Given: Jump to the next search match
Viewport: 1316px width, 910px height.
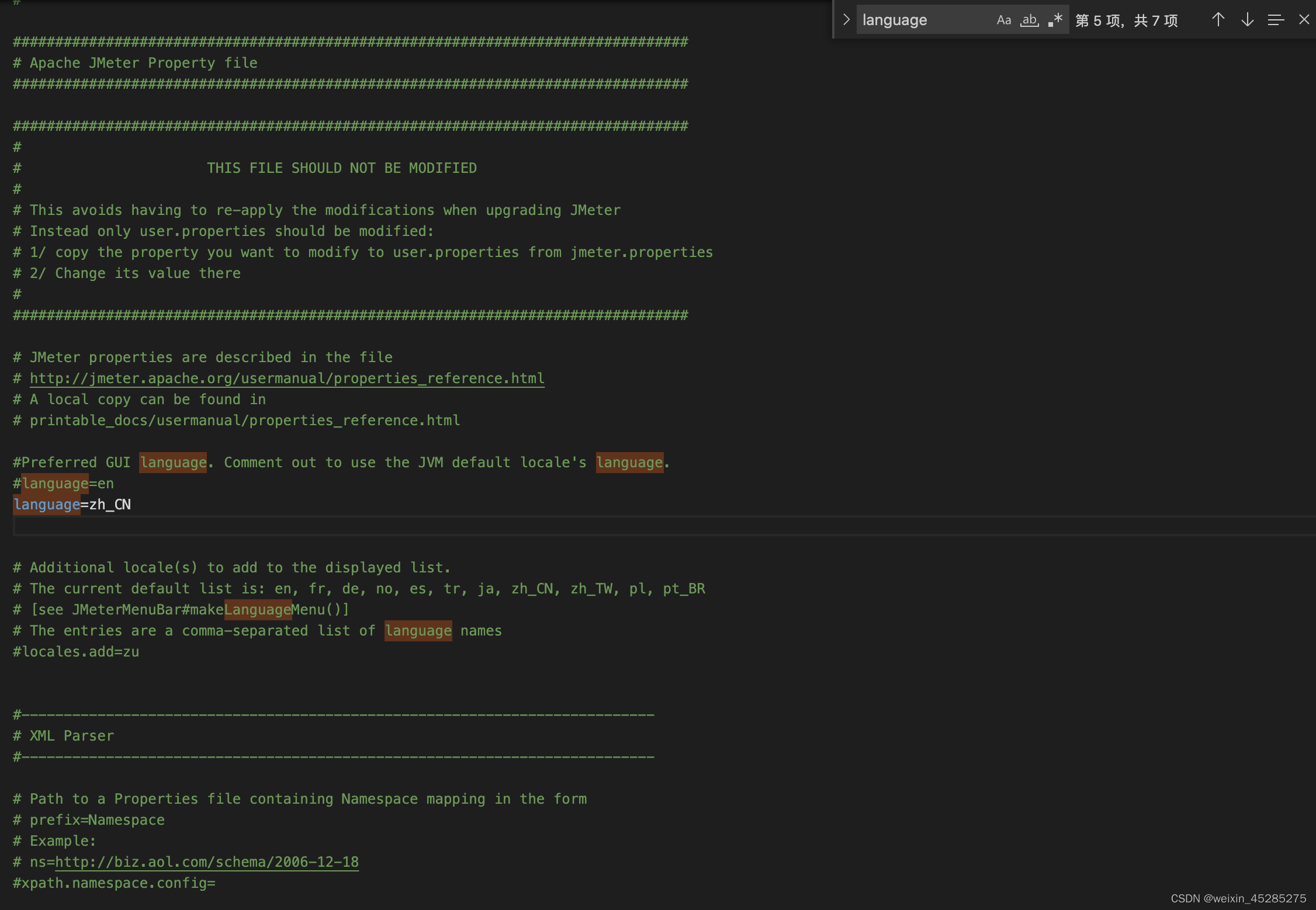Looking at the screenshot, I should [1247, 19].
